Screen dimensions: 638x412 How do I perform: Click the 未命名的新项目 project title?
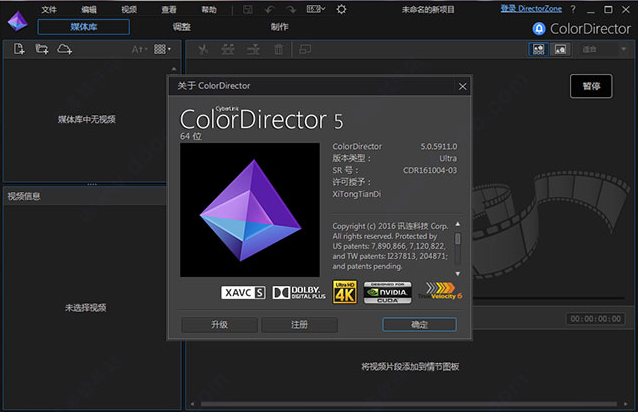coord(428,9)
